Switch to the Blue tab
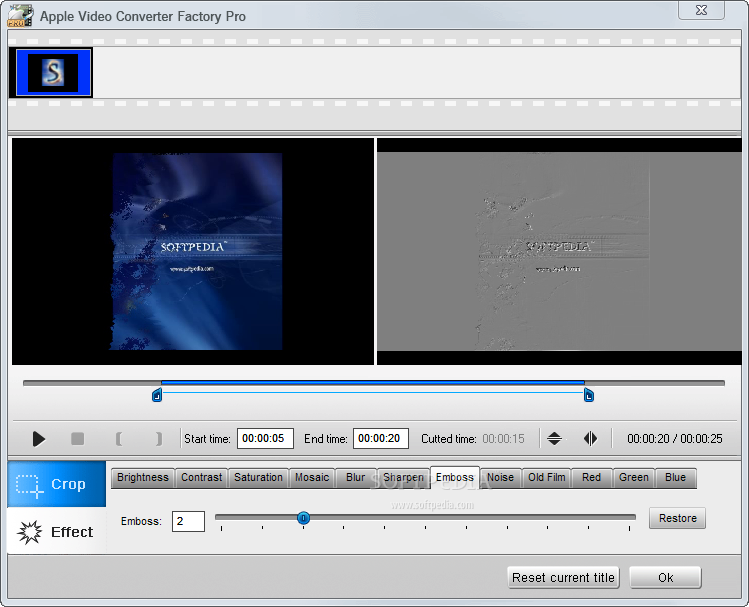This screenshot has height=607, width=749. 675,478
